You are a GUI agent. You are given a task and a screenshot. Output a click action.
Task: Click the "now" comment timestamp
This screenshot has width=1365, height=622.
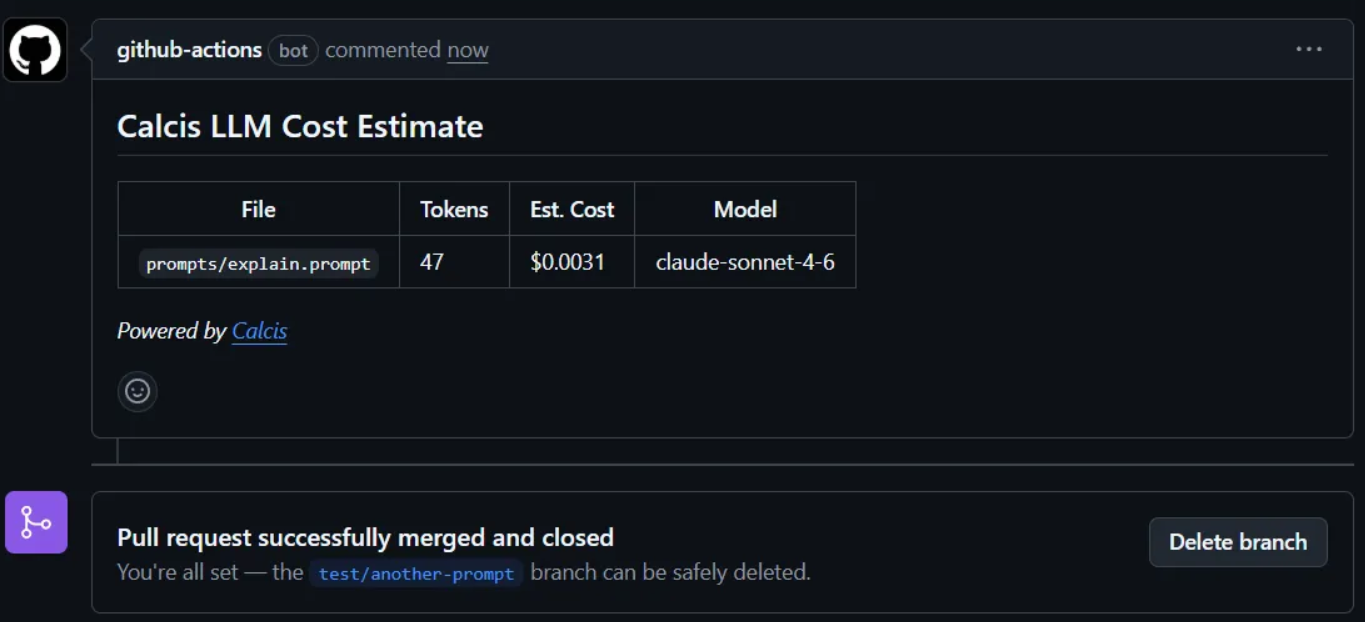467,50
